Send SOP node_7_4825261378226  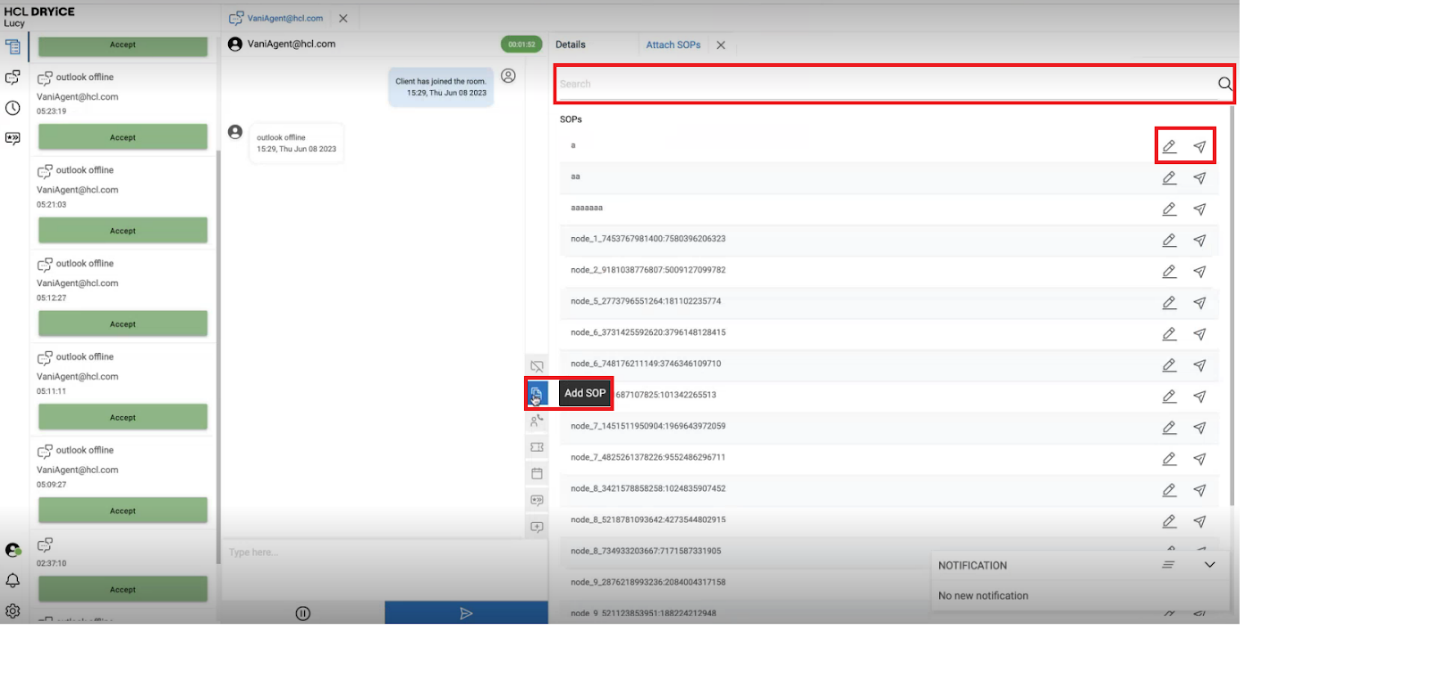1200,458
